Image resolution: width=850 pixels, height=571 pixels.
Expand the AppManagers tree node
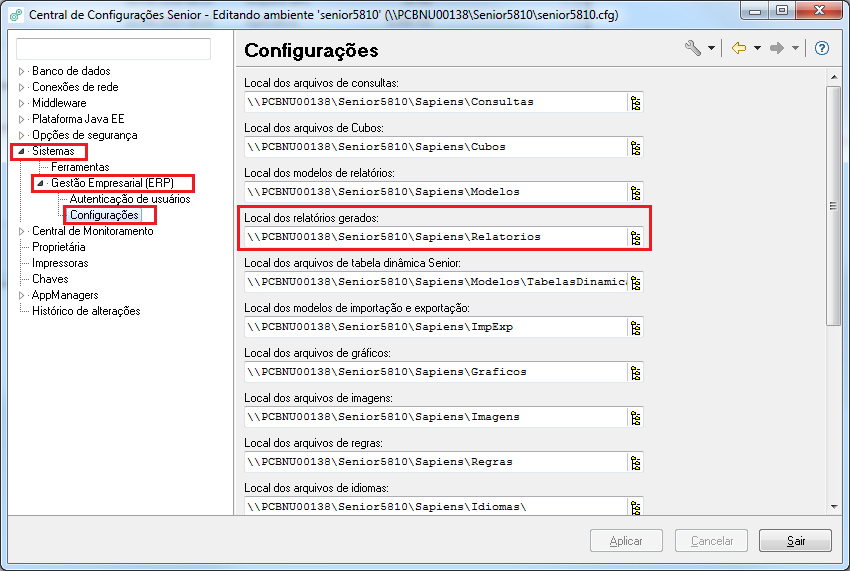(x=22, y=295)
